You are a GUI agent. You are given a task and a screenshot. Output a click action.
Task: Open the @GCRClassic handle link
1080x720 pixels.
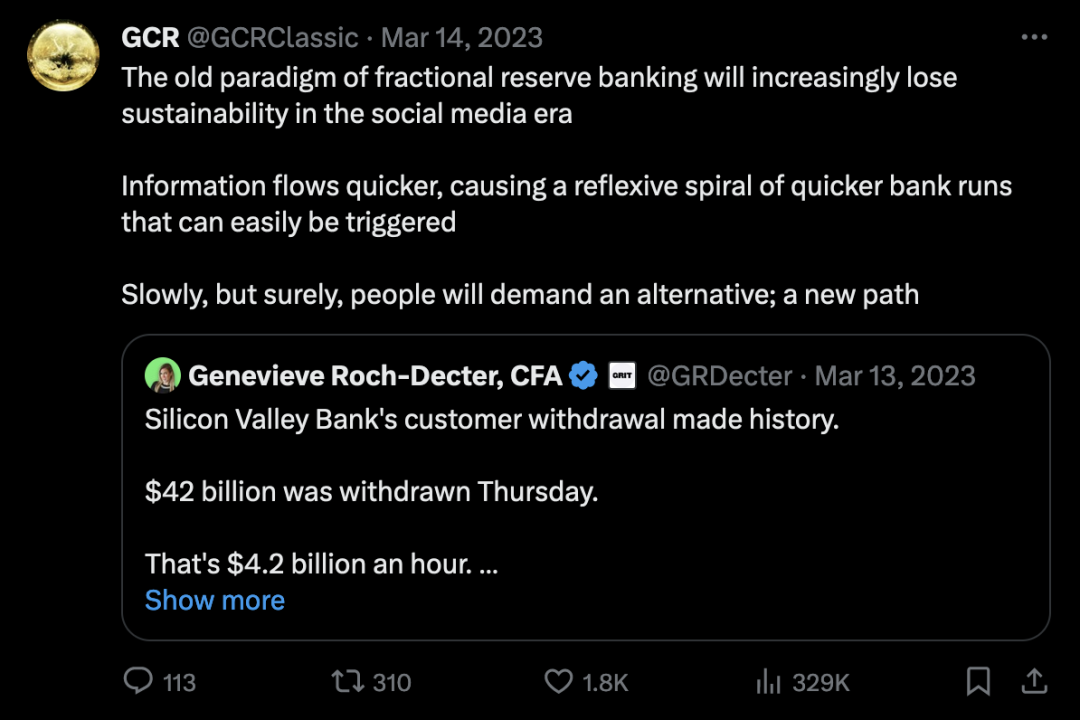(273, 38)
